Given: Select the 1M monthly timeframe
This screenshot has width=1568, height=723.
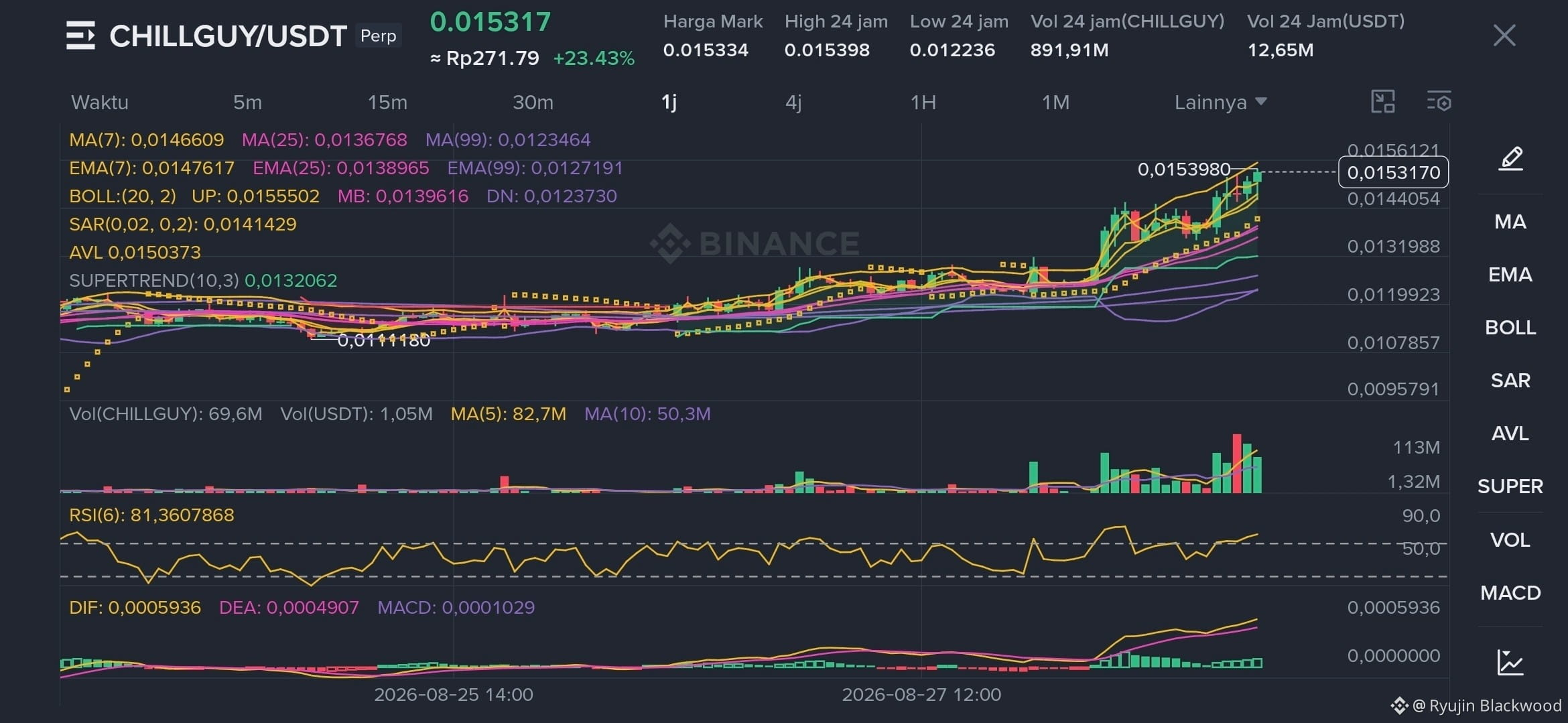Looking at the screenshot, I should pos(1055,103).
